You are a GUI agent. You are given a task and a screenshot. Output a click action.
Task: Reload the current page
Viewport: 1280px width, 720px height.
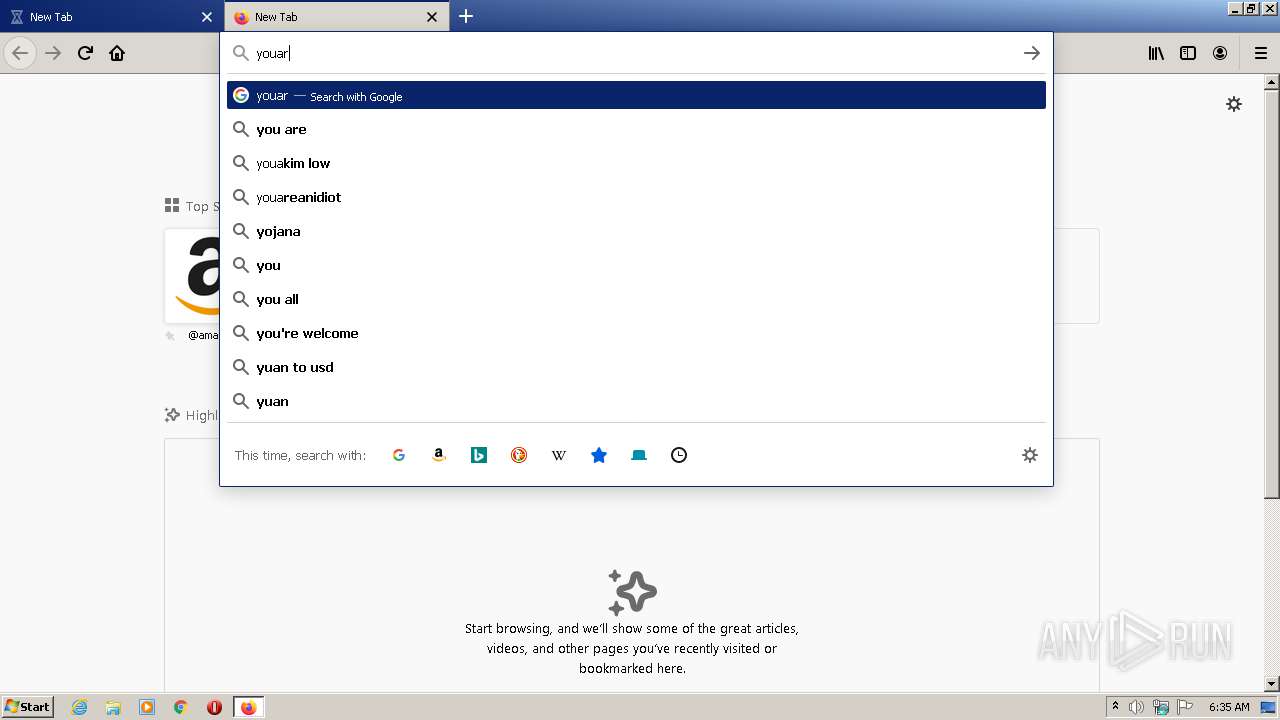85,53
